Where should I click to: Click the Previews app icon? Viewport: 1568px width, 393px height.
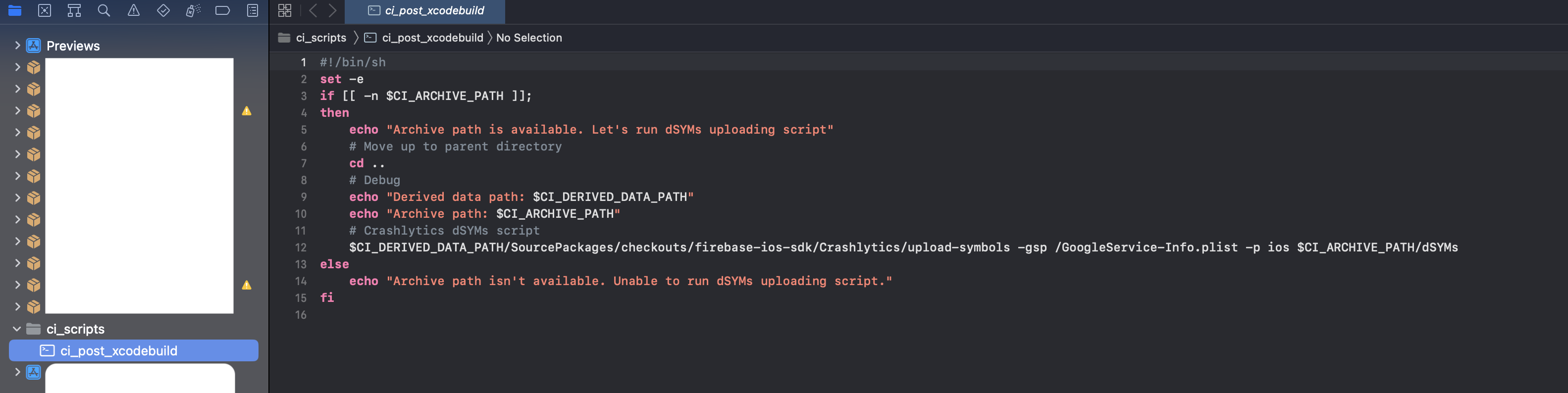(34, 46)
